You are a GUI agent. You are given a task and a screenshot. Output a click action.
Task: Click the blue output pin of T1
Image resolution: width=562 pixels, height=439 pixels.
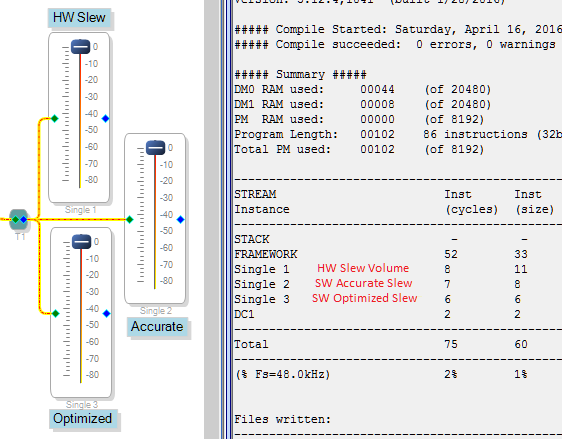pyautogui.click(x=24, y=219)
